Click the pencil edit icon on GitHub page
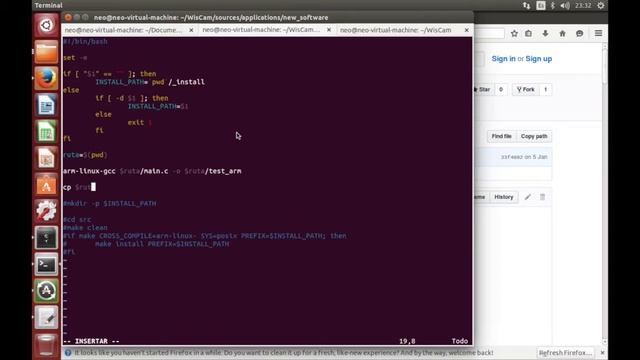 coord(528,197)
